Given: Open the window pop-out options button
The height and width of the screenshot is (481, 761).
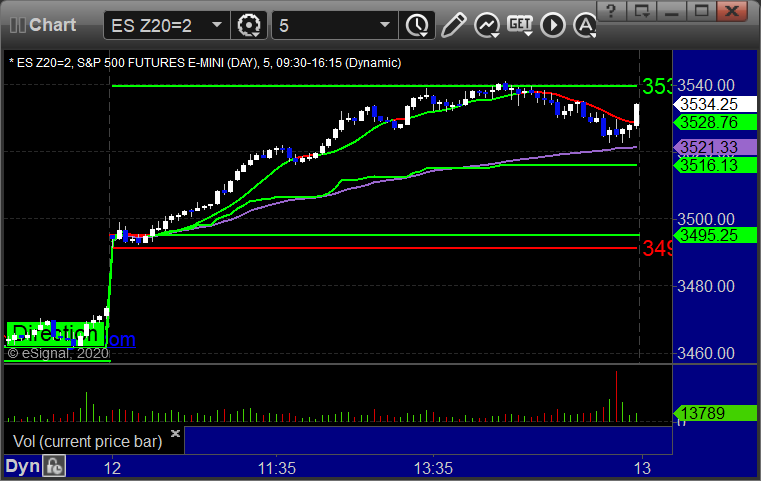Looking at the screenshot, I should click(641, 11).
